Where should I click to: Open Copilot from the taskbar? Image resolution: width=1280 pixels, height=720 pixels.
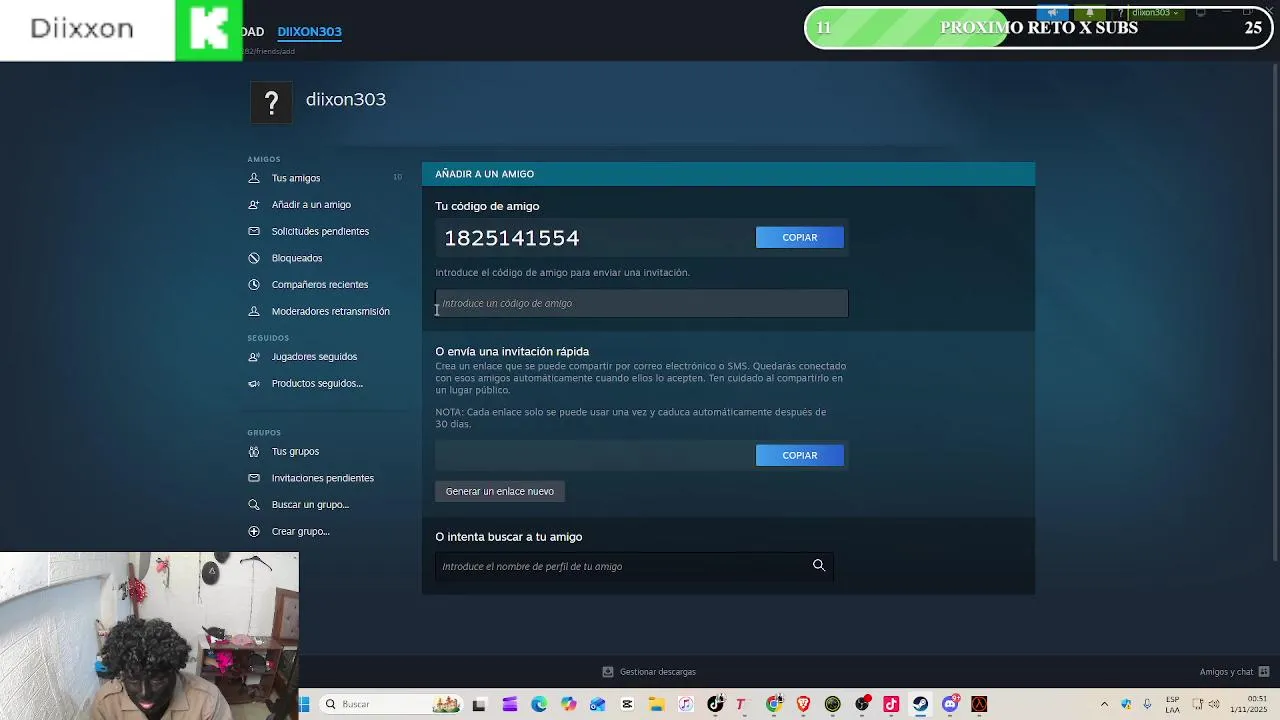click(568, 704)
